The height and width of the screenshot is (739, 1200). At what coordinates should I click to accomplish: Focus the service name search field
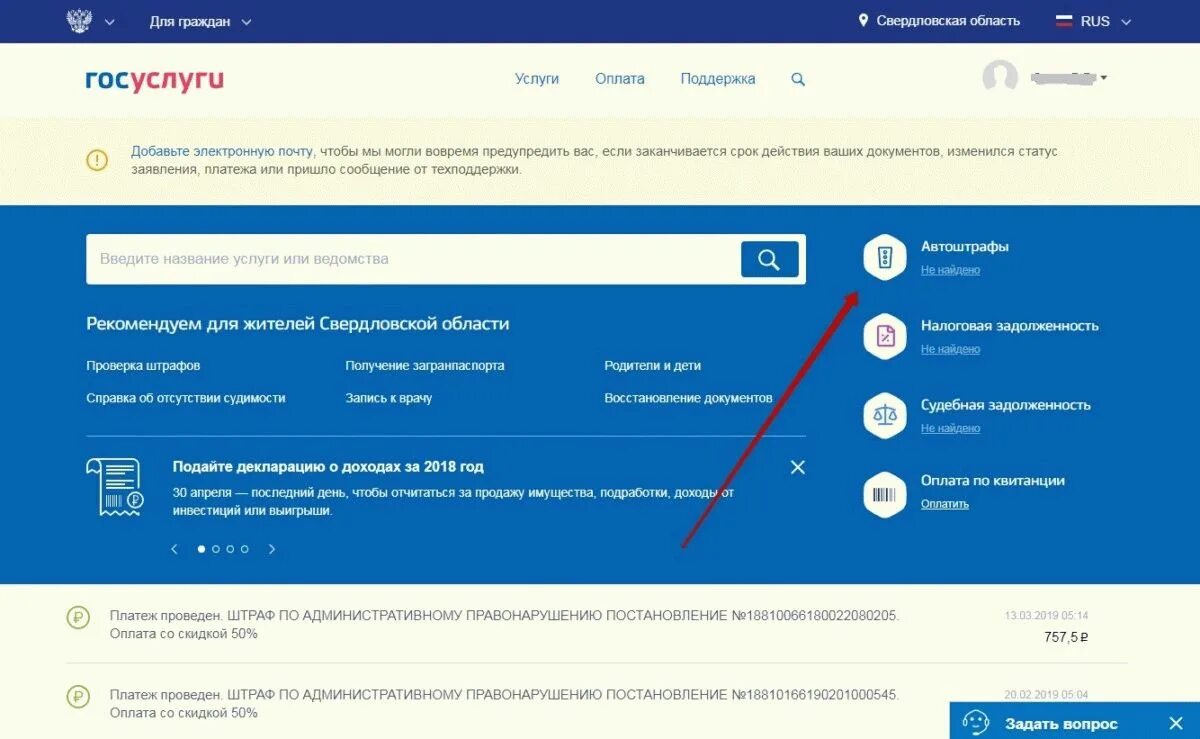point(413,259)
